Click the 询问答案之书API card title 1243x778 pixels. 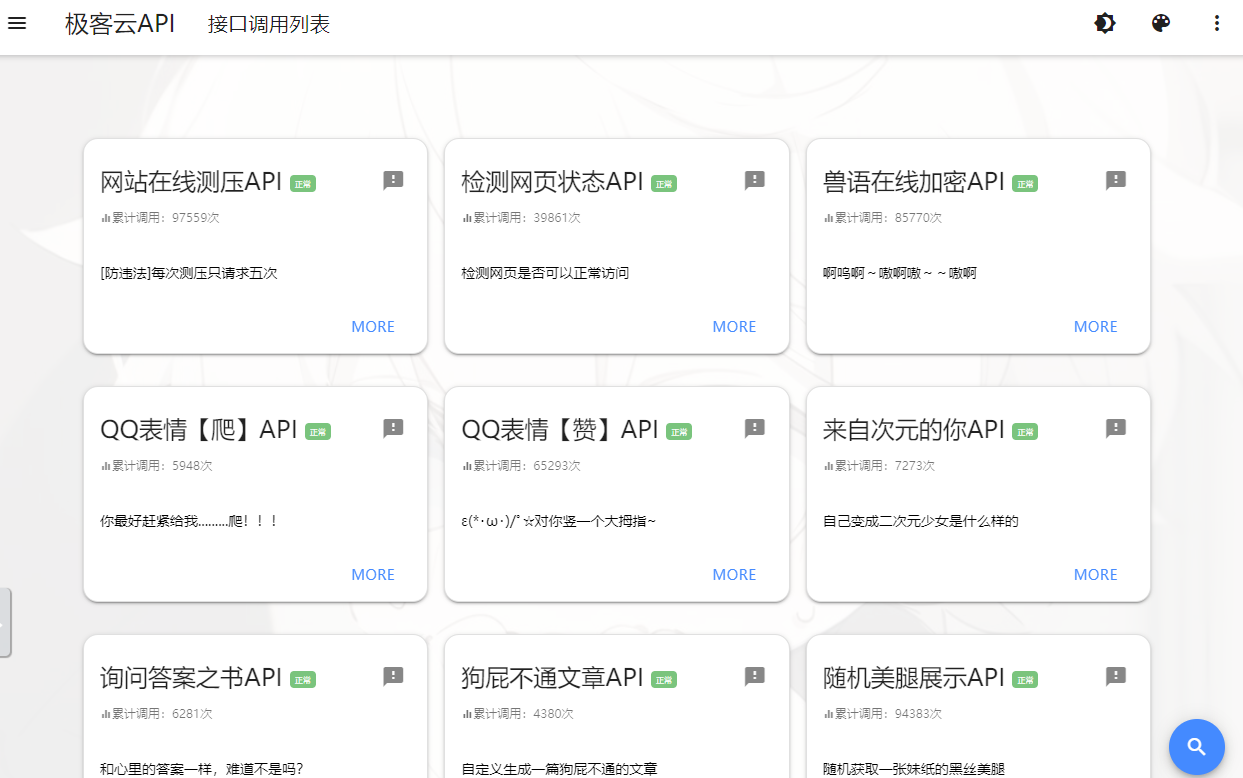pyautogui.click(x=192, y=678)
